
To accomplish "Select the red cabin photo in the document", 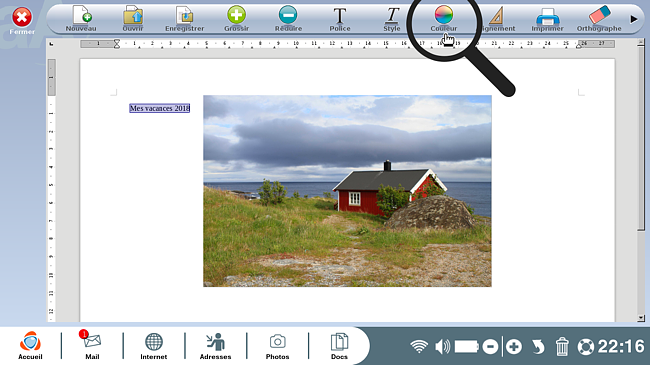I will [347, 191].
